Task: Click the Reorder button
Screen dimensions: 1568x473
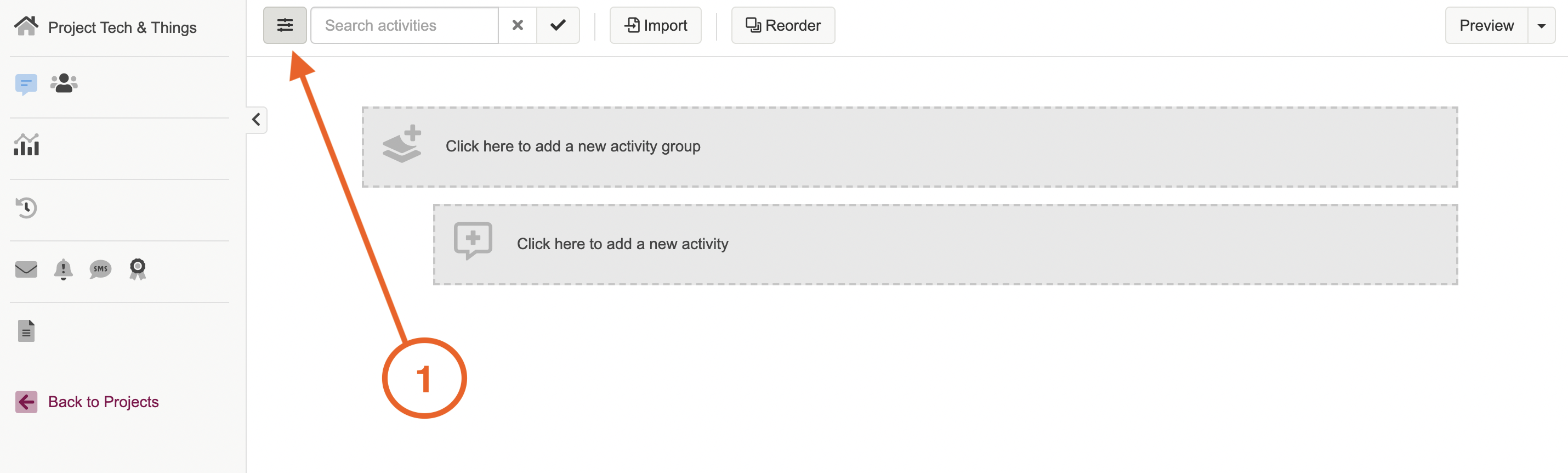Action: tap(783, 26)
